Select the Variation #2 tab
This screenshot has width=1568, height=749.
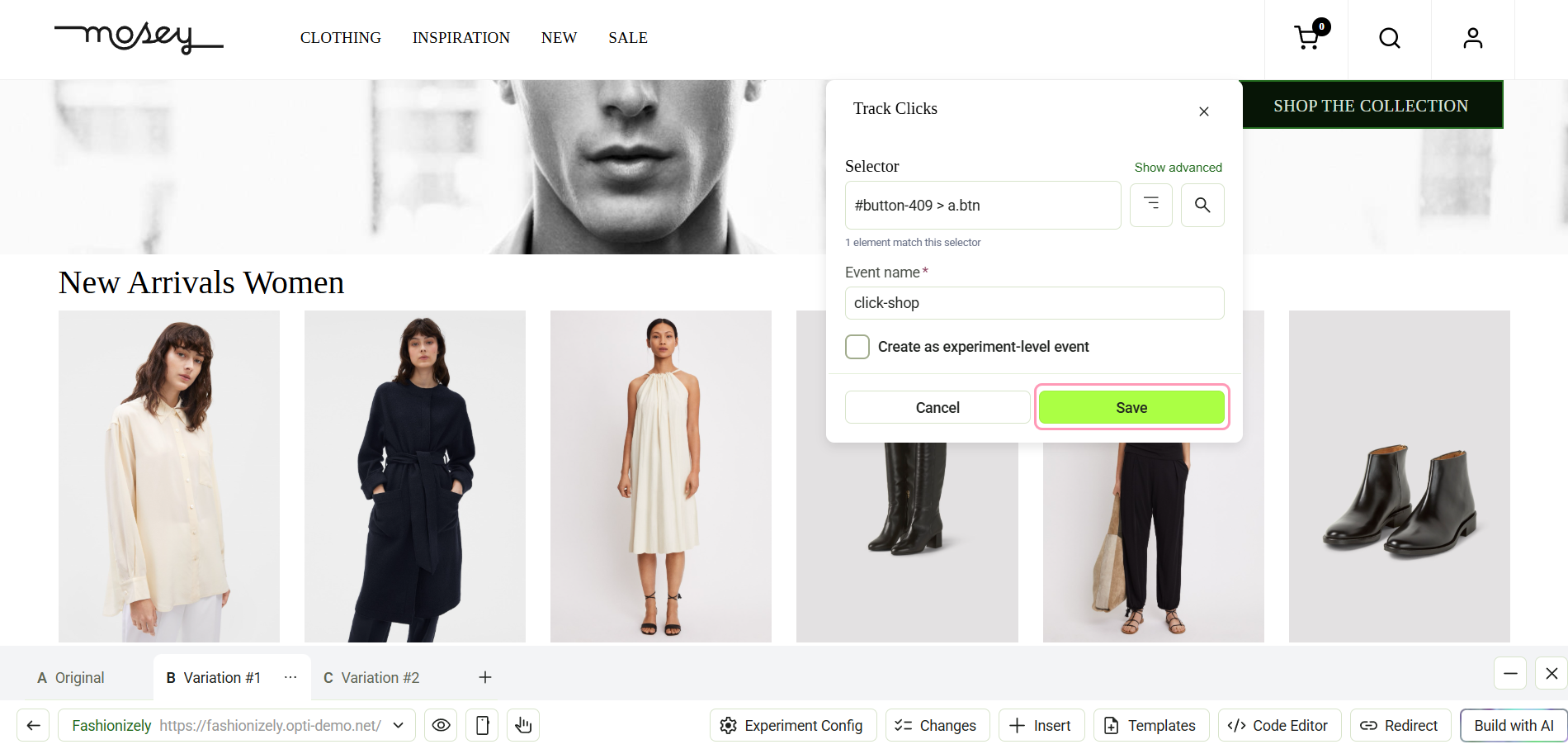point(371,677)
